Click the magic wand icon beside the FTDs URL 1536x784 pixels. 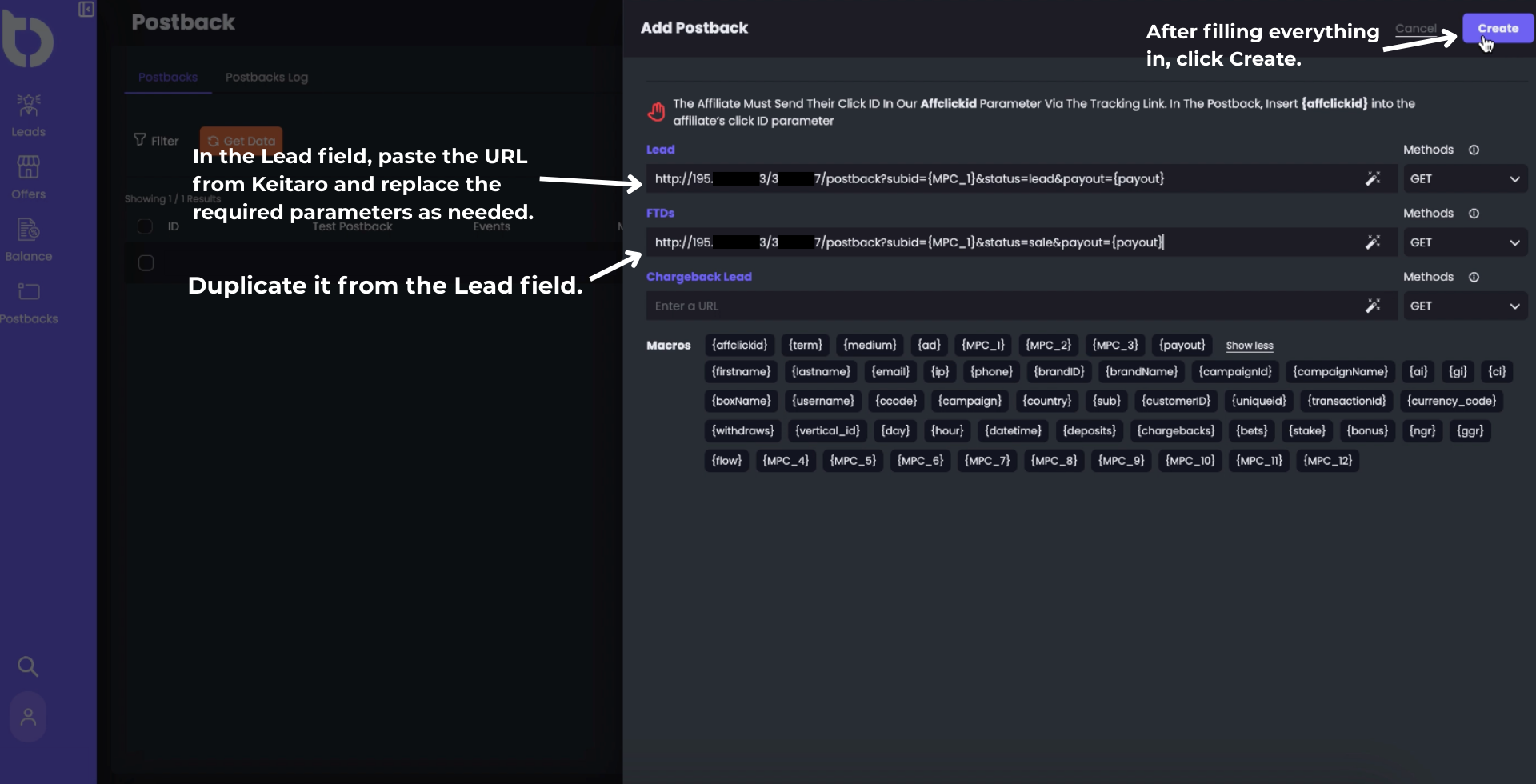coord(1374,242)
